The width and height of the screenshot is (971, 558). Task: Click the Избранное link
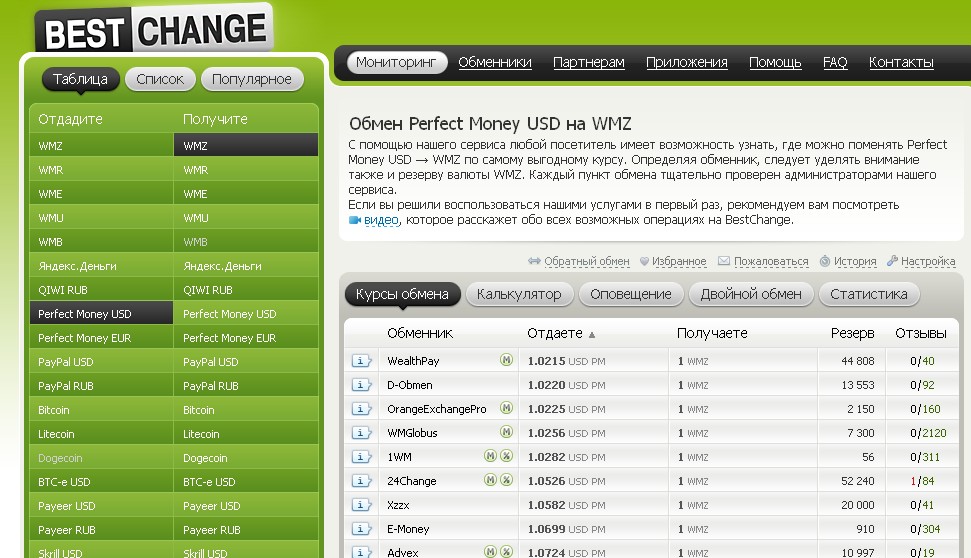(x=679, y=261)
